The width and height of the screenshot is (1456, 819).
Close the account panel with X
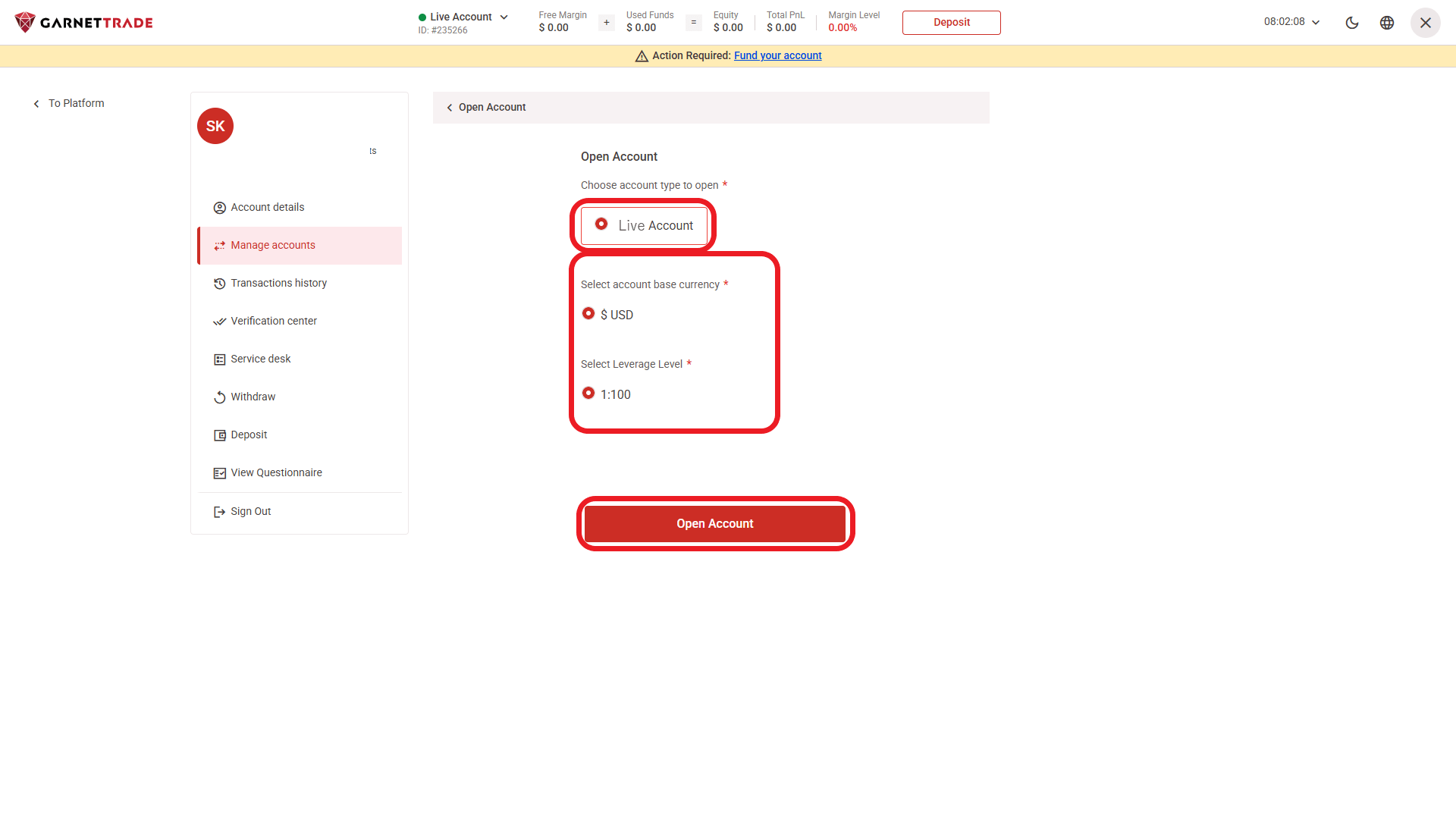click(1426, 23)
